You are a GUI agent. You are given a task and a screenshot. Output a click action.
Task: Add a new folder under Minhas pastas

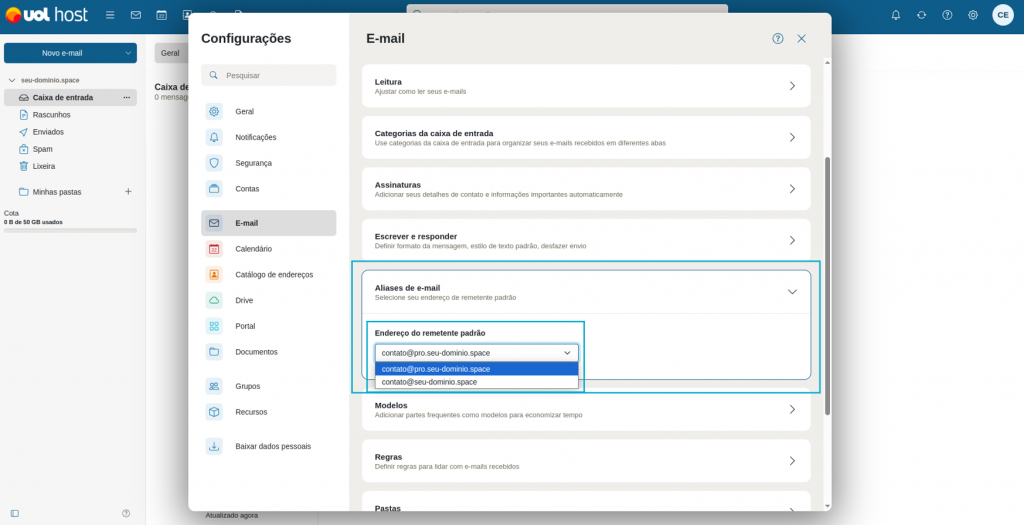(x=128, y=192)
